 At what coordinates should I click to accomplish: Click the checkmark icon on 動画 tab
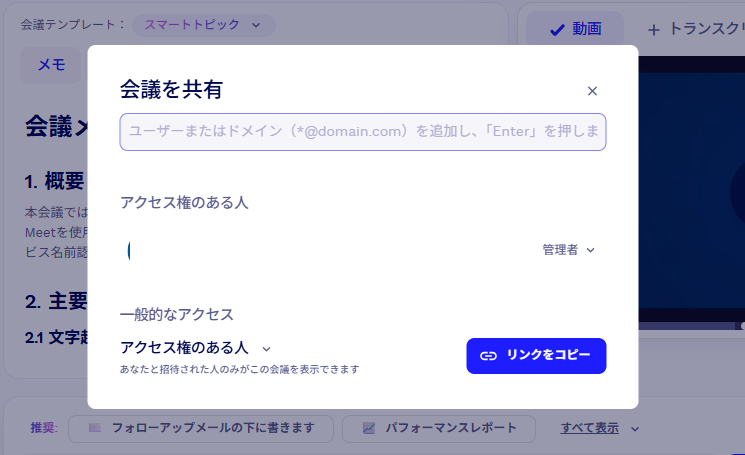pyautogui.click(x=557, y=30)
